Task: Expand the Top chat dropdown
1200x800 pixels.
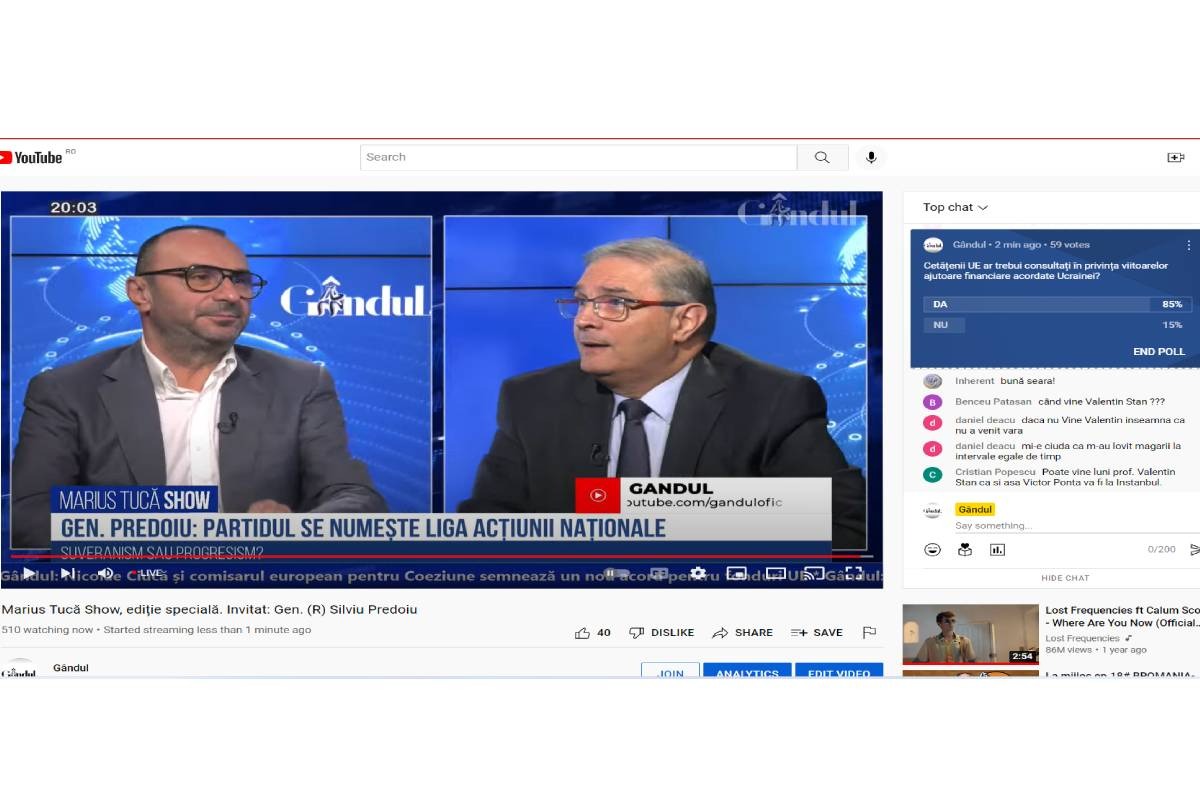Action: [x=955, y=207]
